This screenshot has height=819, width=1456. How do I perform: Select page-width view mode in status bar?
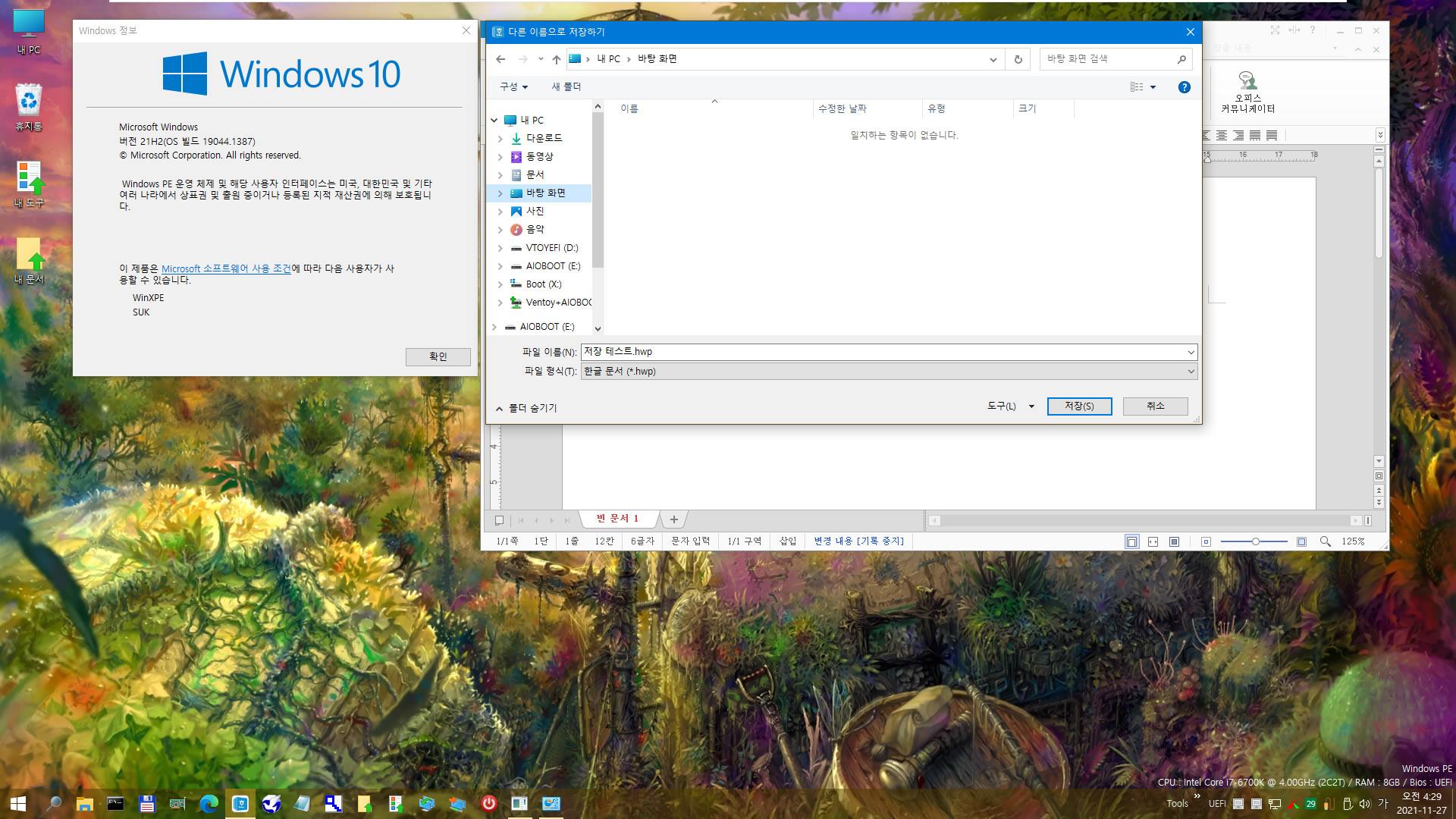click(x=1153, y=541)
